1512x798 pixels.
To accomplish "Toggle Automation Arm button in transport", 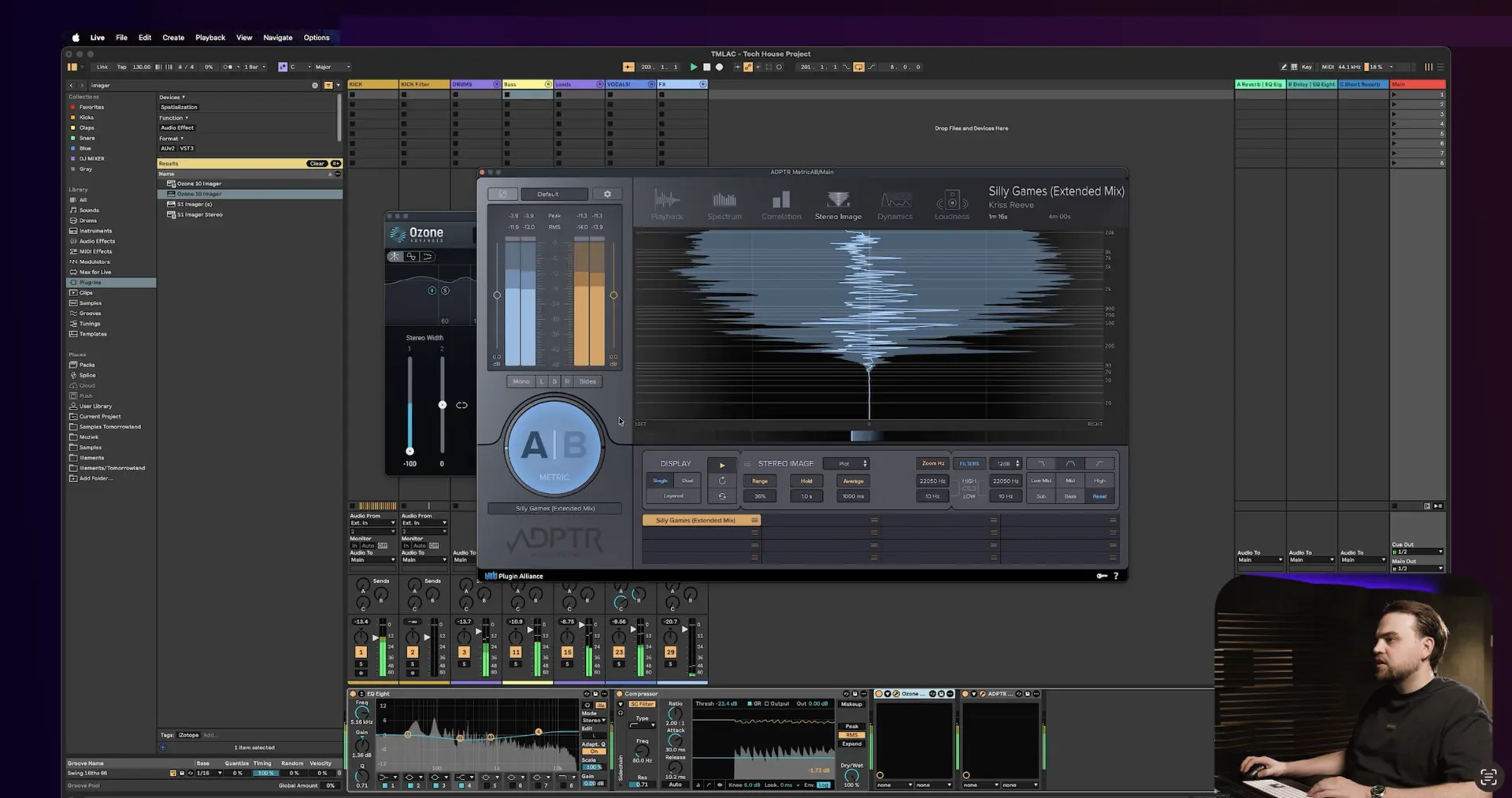I will (x=748, y=67).
